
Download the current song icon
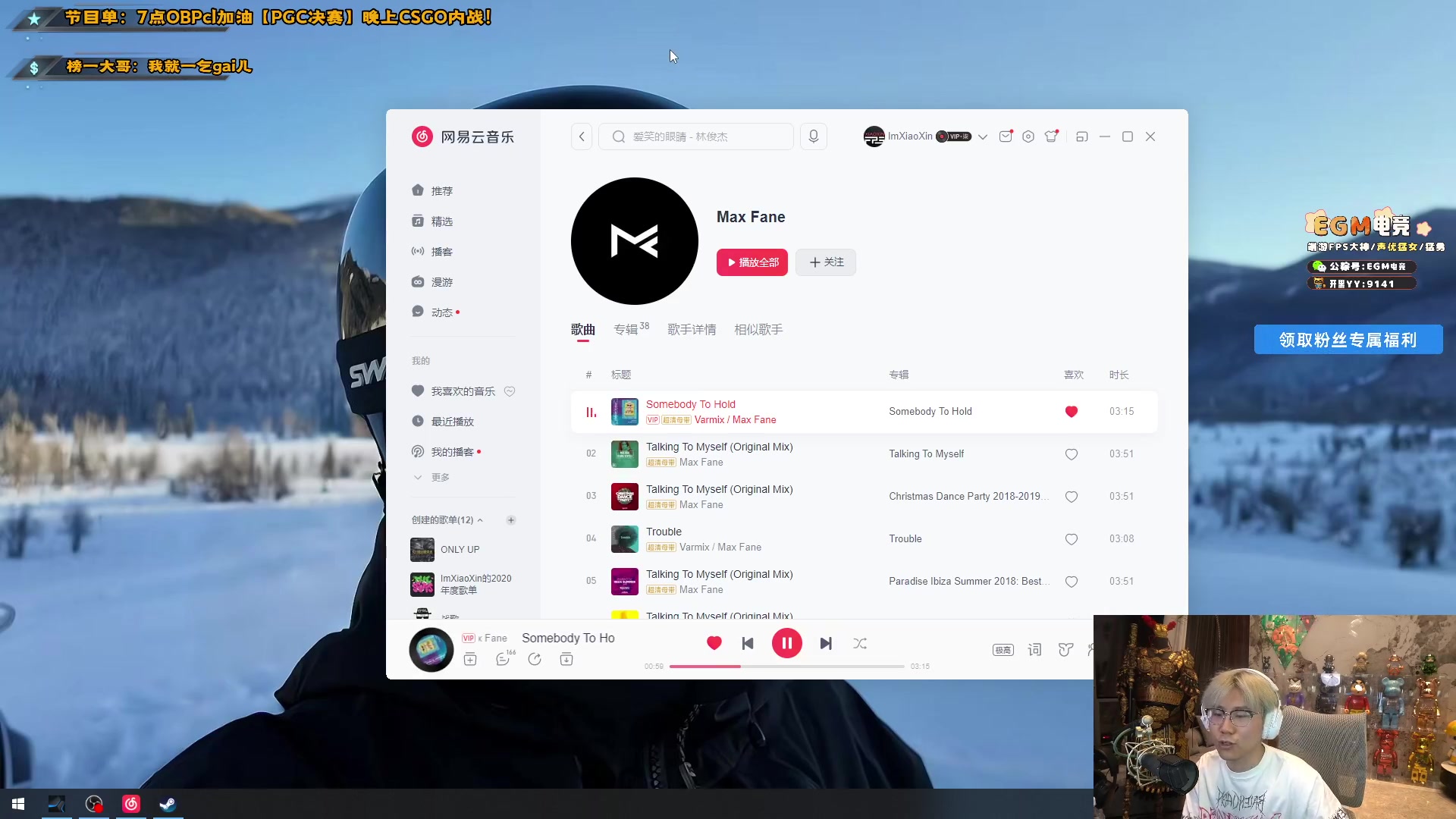tap(566, 659)
